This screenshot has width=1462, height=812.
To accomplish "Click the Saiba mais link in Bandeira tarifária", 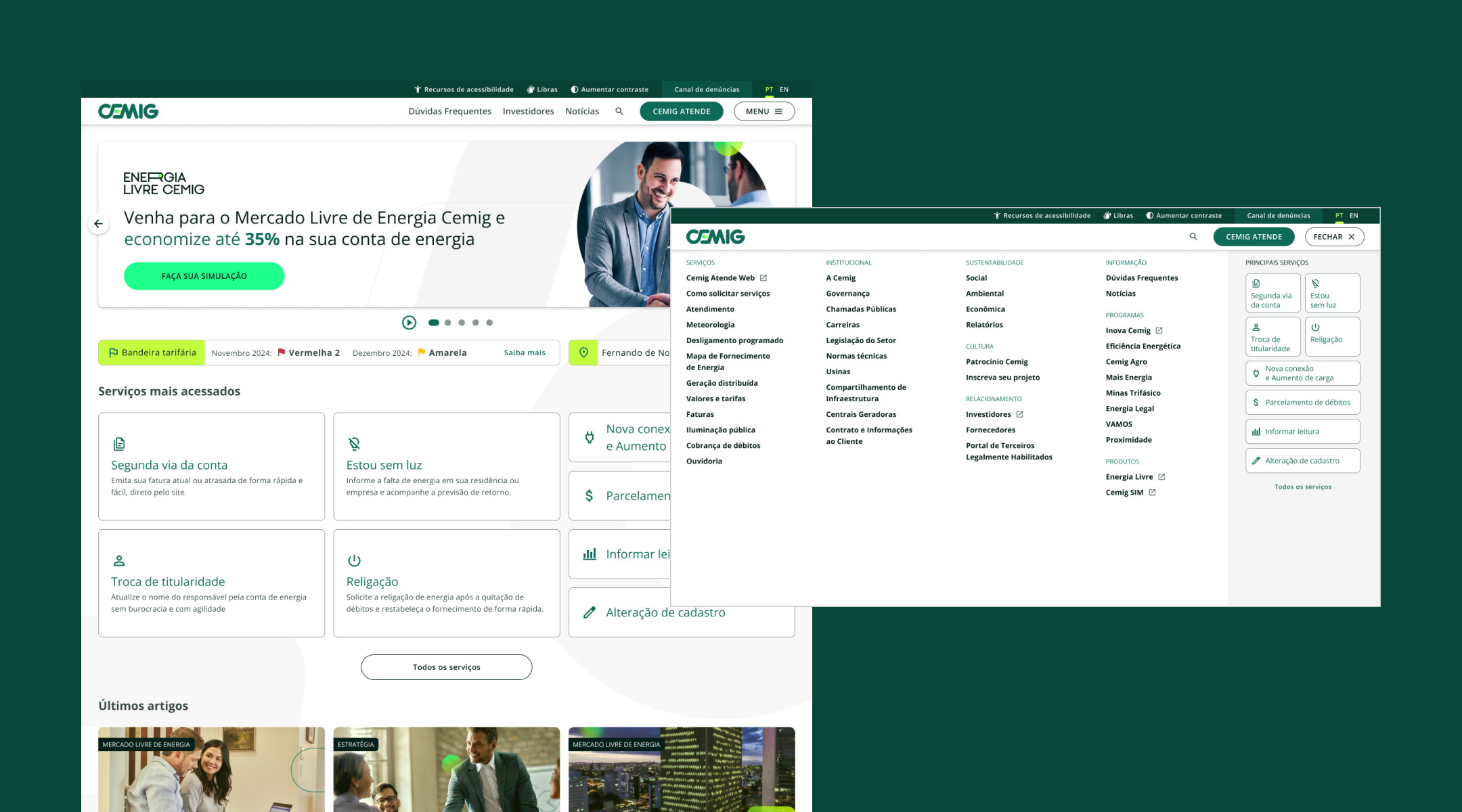I will [524, 353].
